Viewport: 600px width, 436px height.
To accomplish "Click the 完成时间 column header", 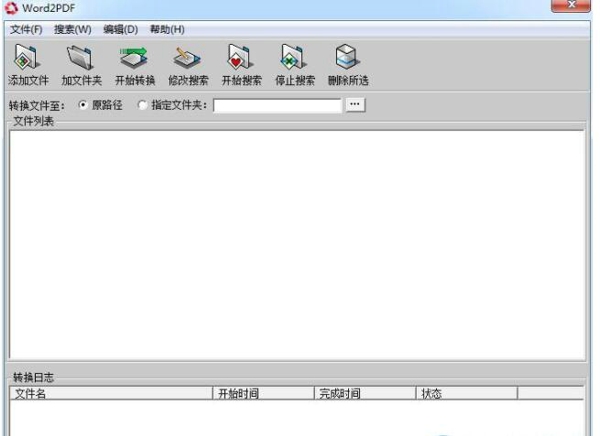I will (x=365, y=394).
